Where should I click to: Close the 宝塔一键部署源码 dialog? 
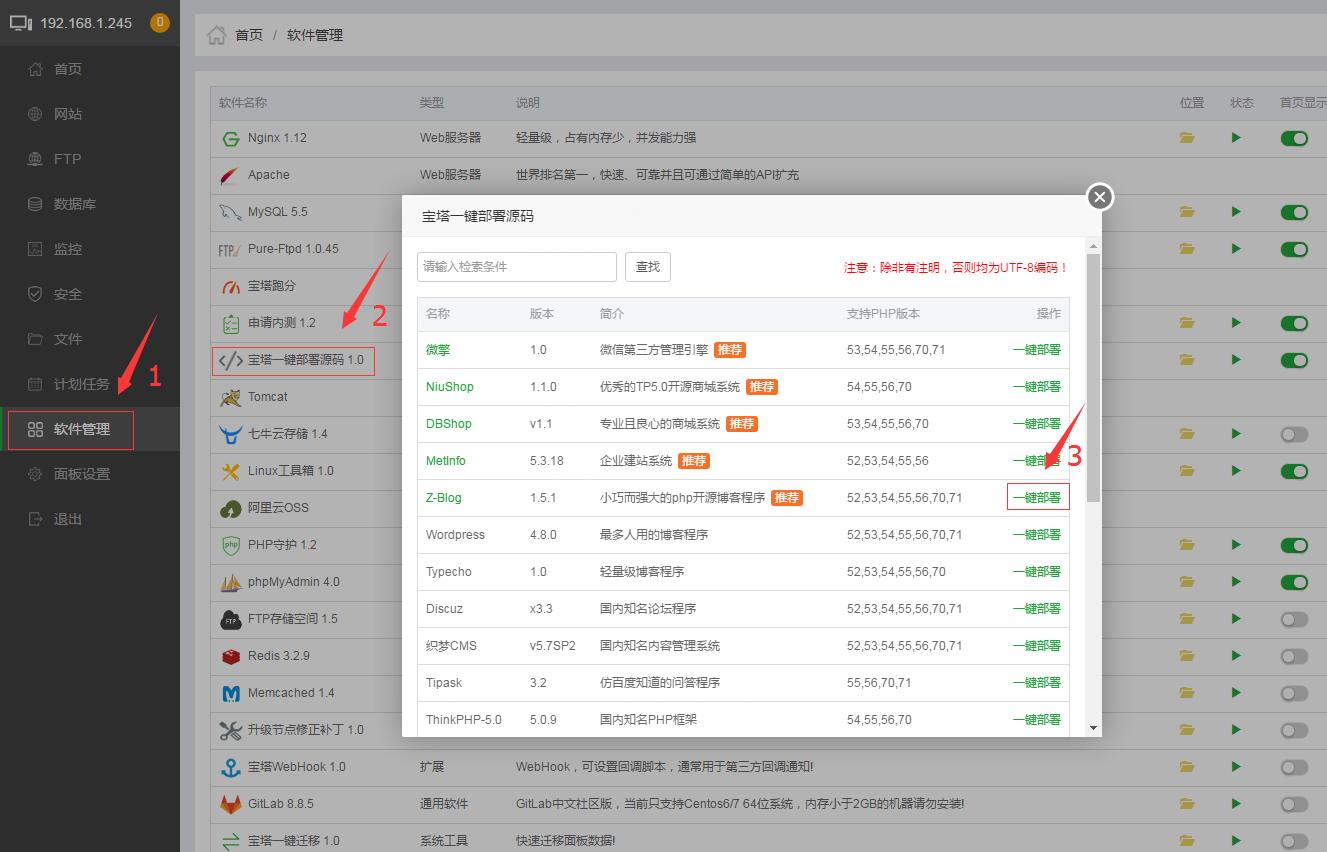(x=1100, y=197)
